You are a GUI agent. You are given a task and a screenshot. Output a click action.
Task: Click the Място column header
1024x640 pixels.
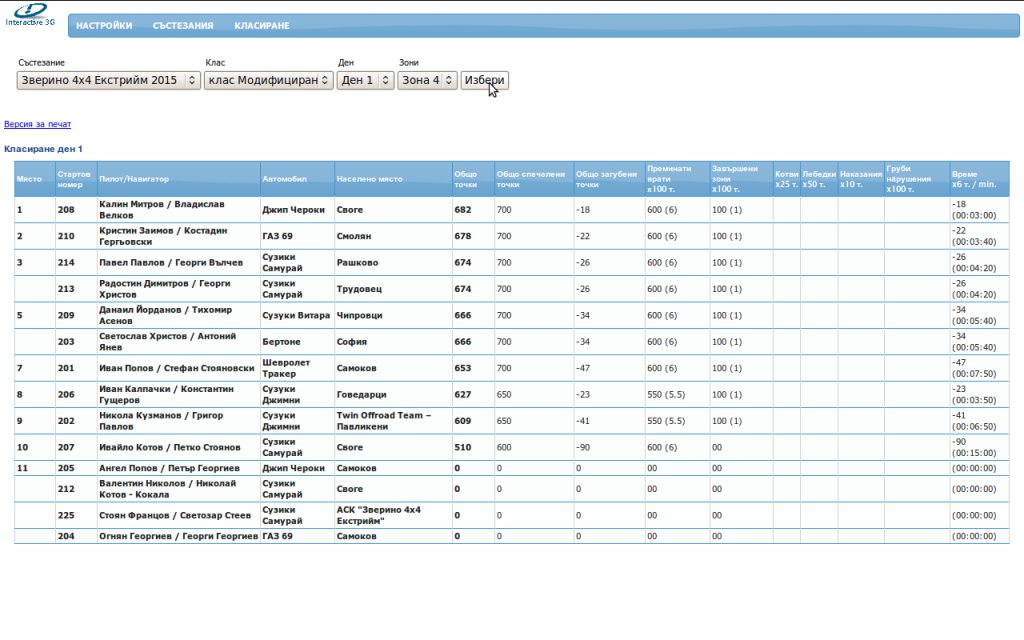(x=29, y=179)
